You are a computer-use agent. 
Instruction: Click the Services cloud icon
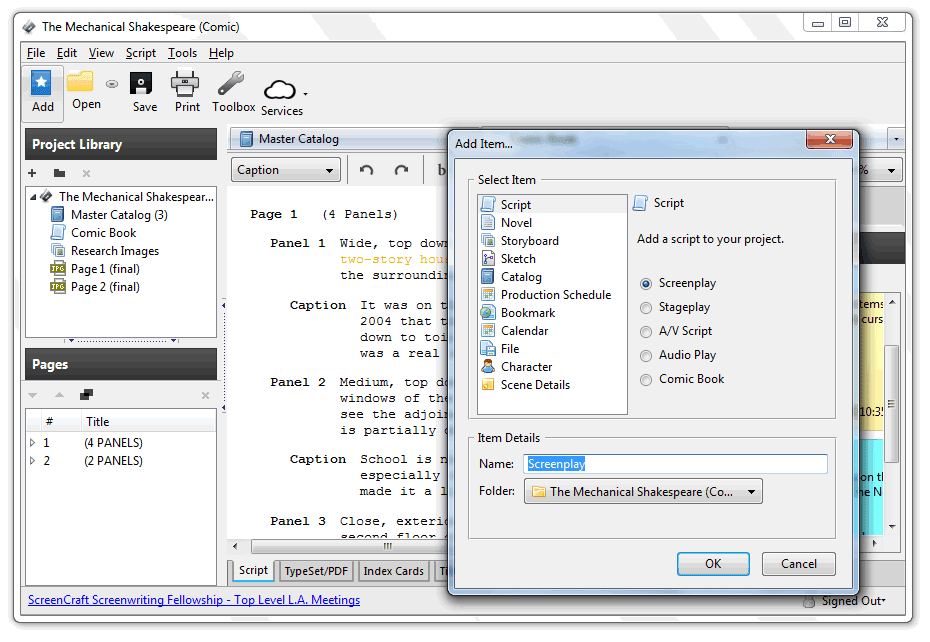(281, 88)
